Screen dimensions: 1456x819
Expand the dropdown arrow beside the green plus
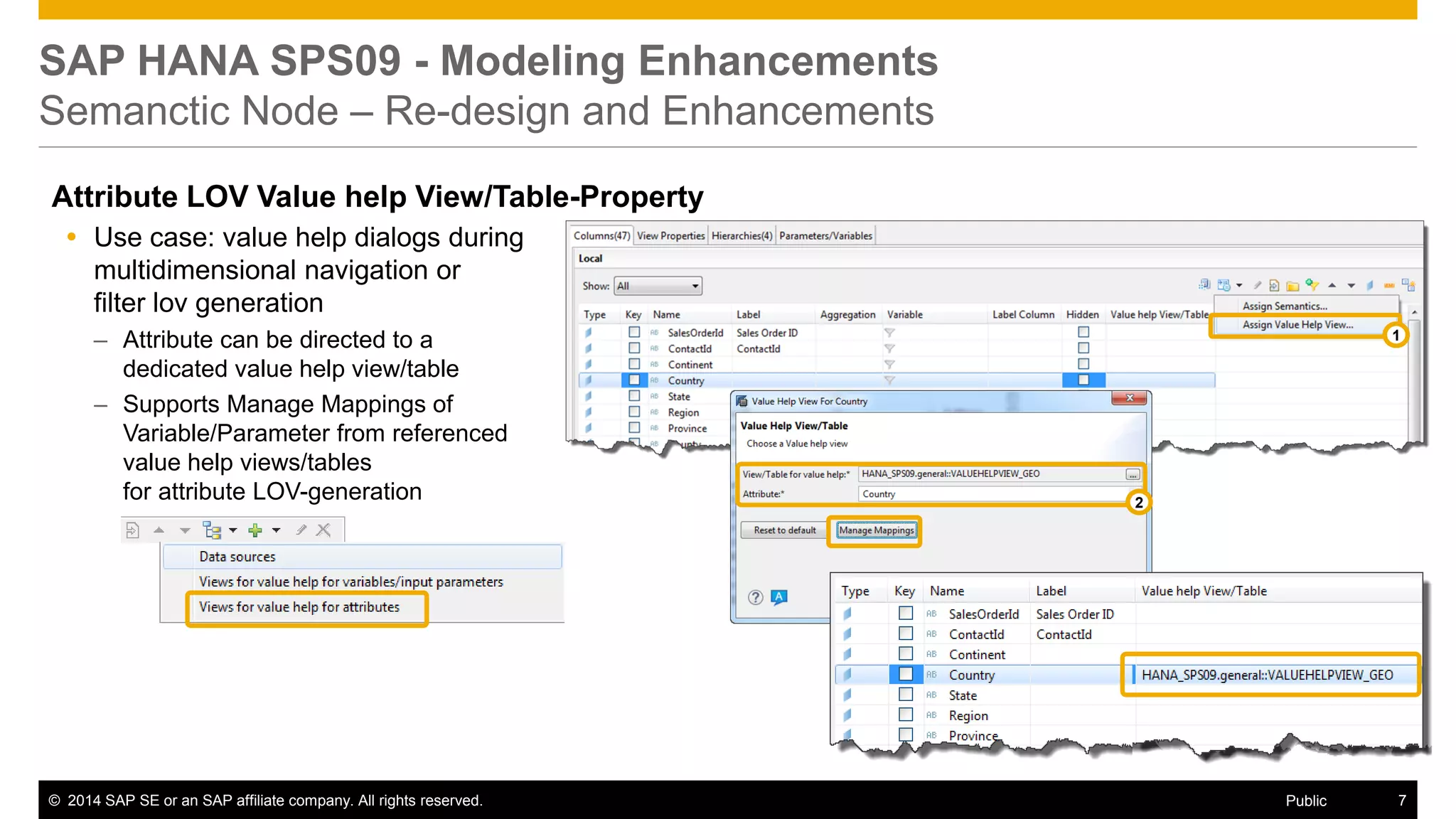277,530
